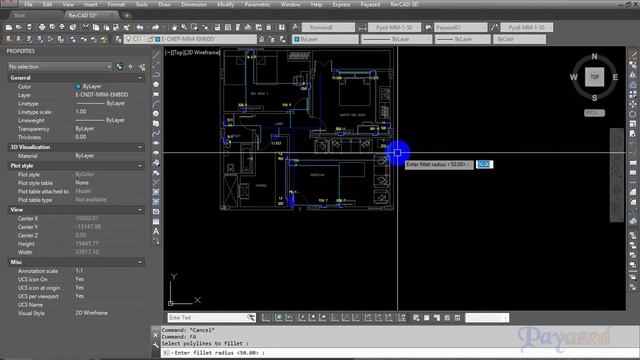
Task: Select the Line draw tool
Action: (x=156, y=55)
